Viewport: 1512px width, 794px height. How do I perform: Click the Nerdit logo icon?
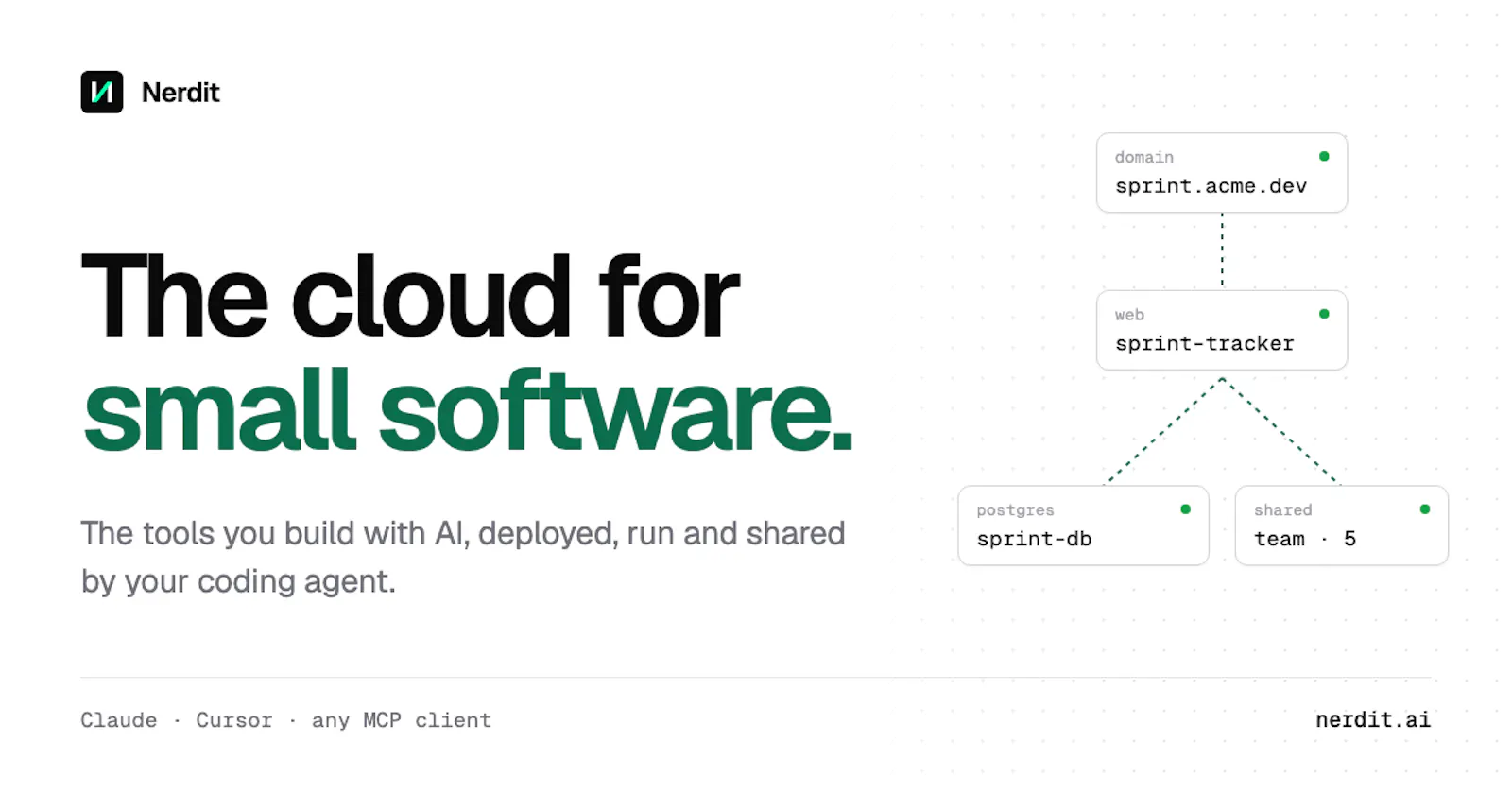[102, 92]
